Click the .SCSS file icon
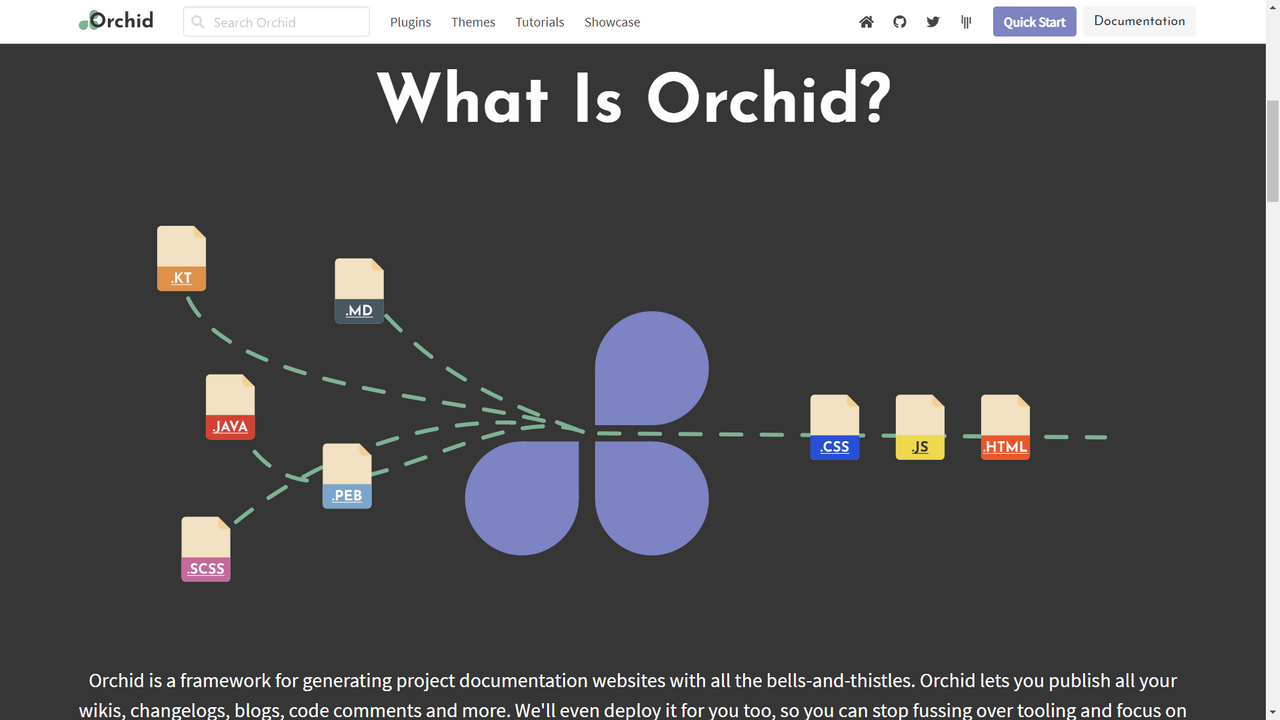 (206, 549)
